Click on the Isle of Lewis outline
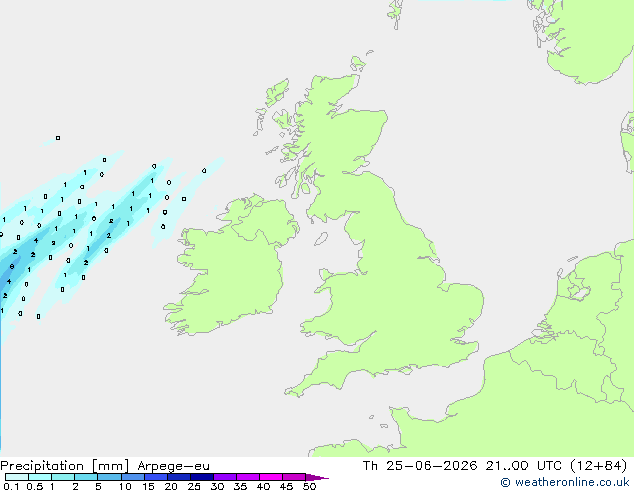This screenshot has width=634, height=490. click(277, 92)
